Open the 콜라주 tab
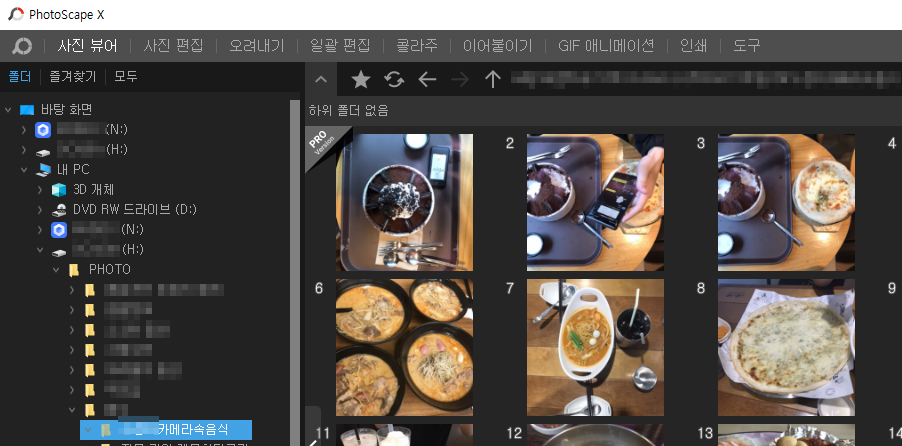902x446 pixels. (x=417, y=46)
